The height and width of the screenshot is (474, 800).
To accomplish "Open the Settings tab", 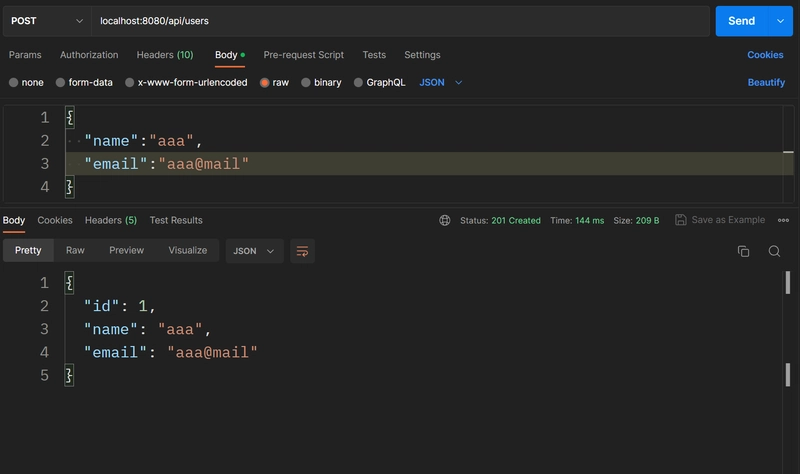I will click(422, 55).
